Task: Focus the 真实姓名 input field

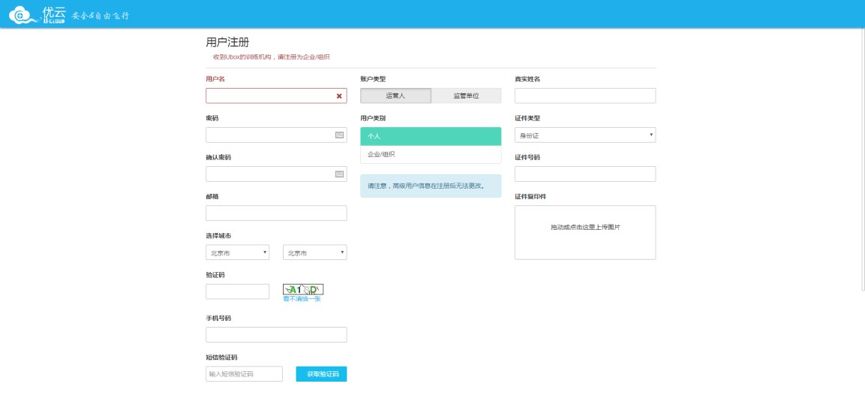Action: pos(585,96)
